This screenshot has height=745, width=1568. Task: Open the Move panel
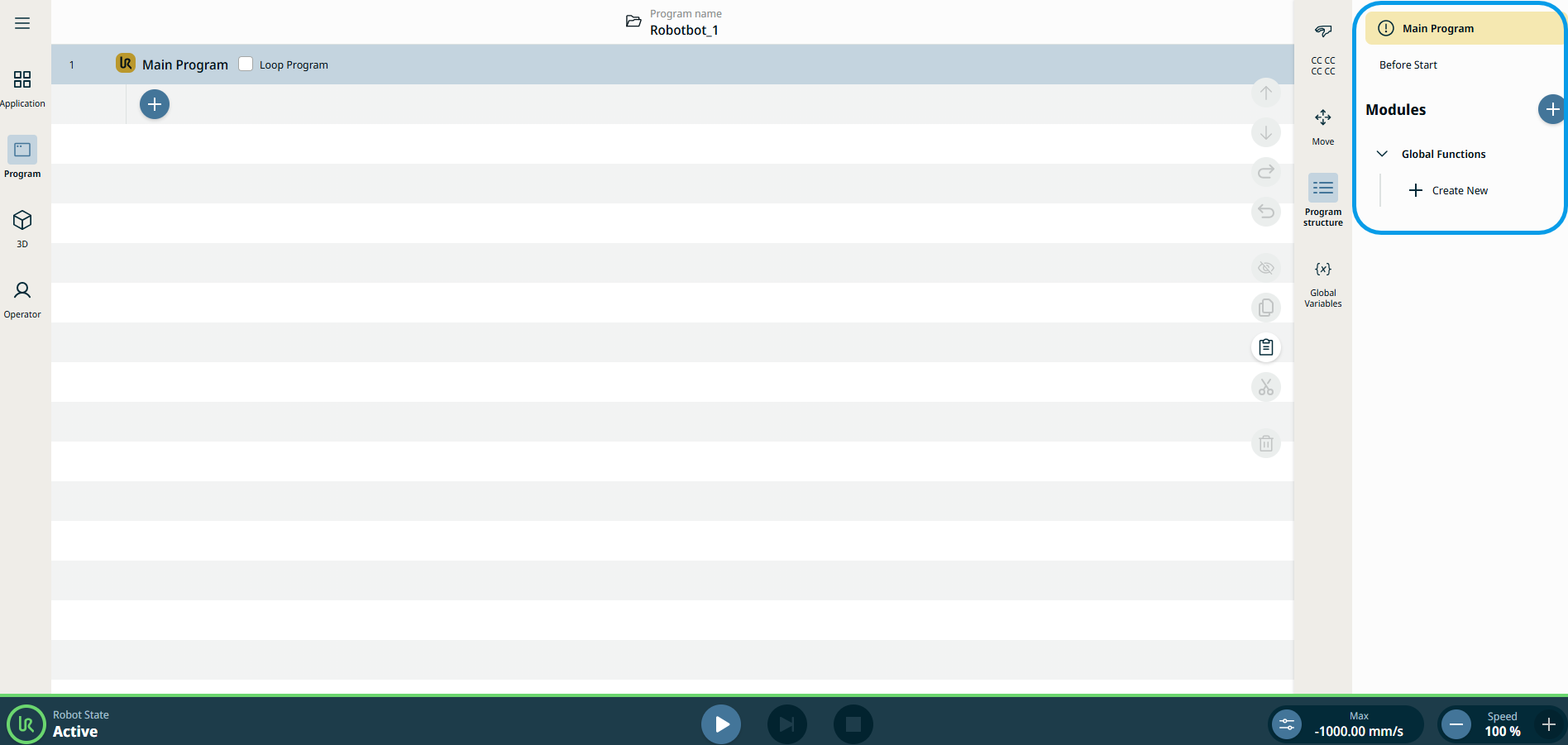(1322, 126)
